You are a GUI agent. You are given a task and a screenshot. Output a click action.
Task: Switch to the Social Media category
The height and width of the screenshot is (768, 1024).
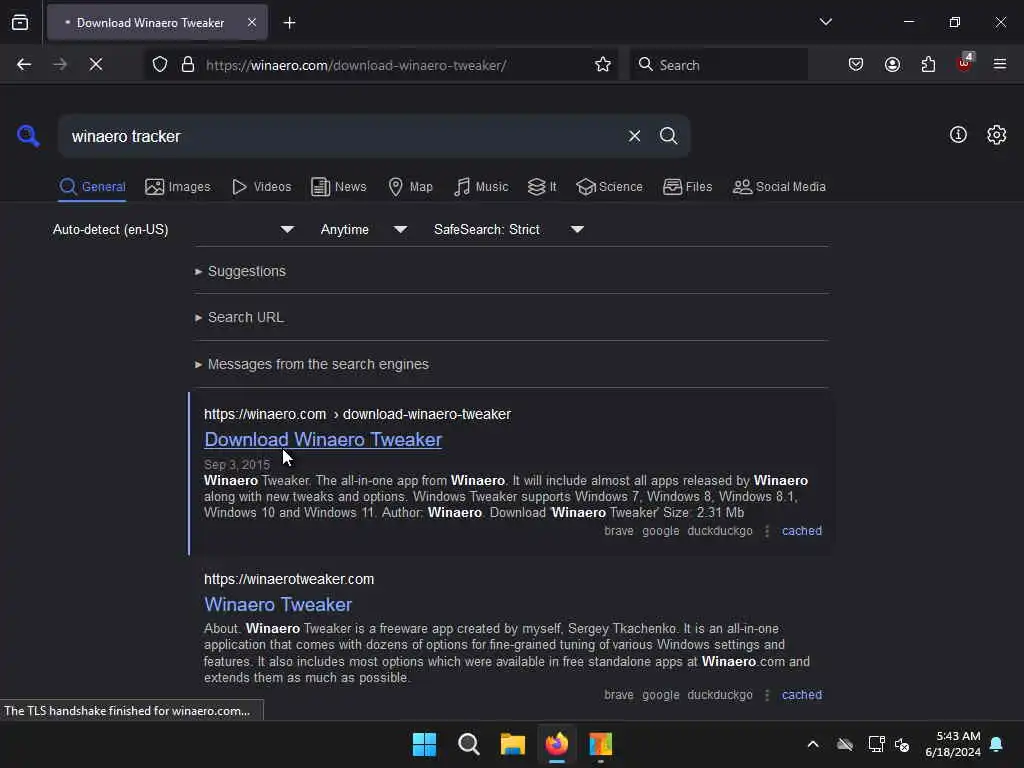pos(779,187)
